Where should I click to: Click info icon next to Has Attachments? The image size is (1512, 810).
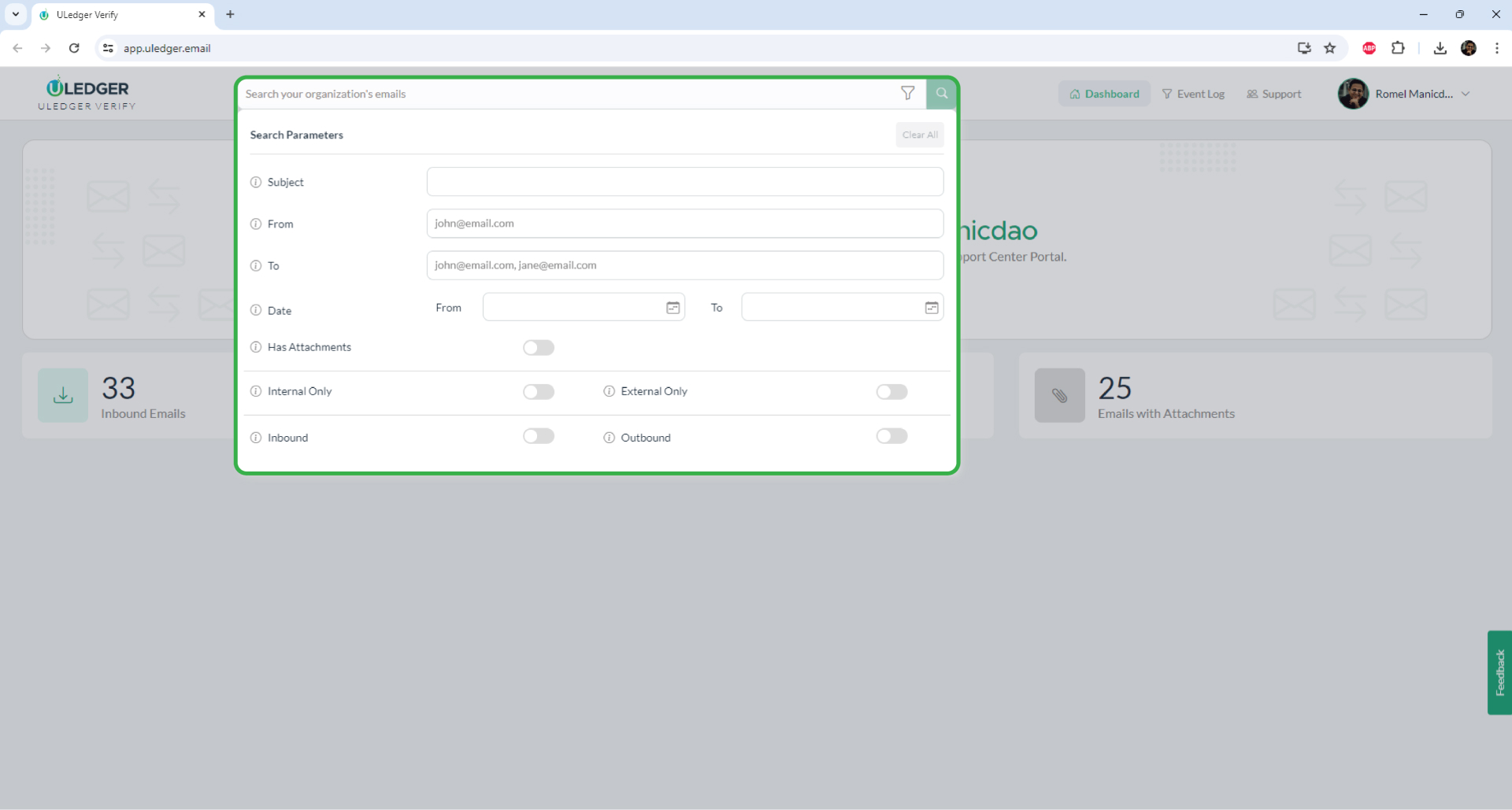256,347
